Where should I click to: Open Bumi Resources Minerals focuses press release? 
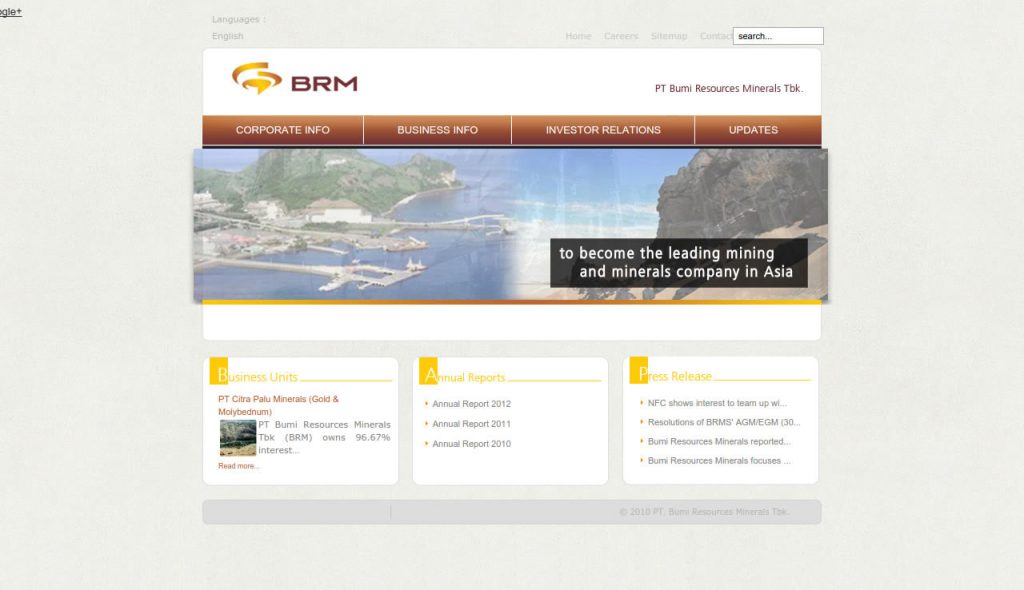point(719,461)
